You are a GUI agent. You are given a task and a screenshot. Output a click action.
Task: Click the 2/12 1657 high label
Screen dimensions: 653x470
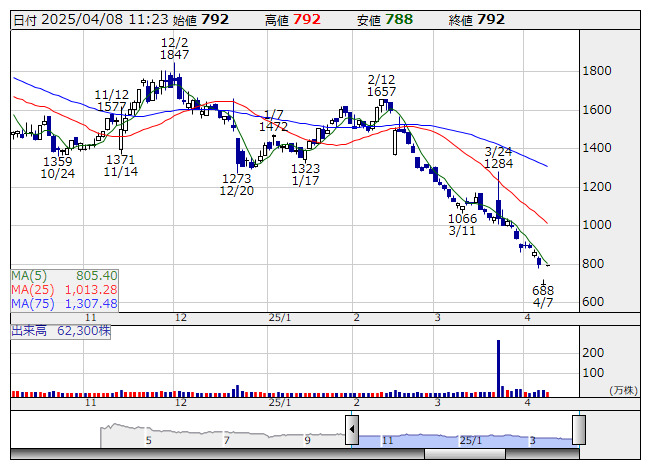pos(381,85)
